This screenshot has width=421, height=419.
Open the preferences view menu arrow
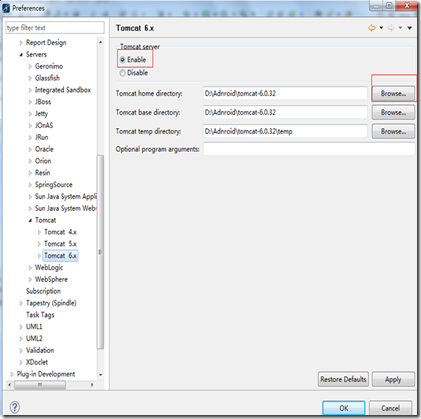(410, 28)
